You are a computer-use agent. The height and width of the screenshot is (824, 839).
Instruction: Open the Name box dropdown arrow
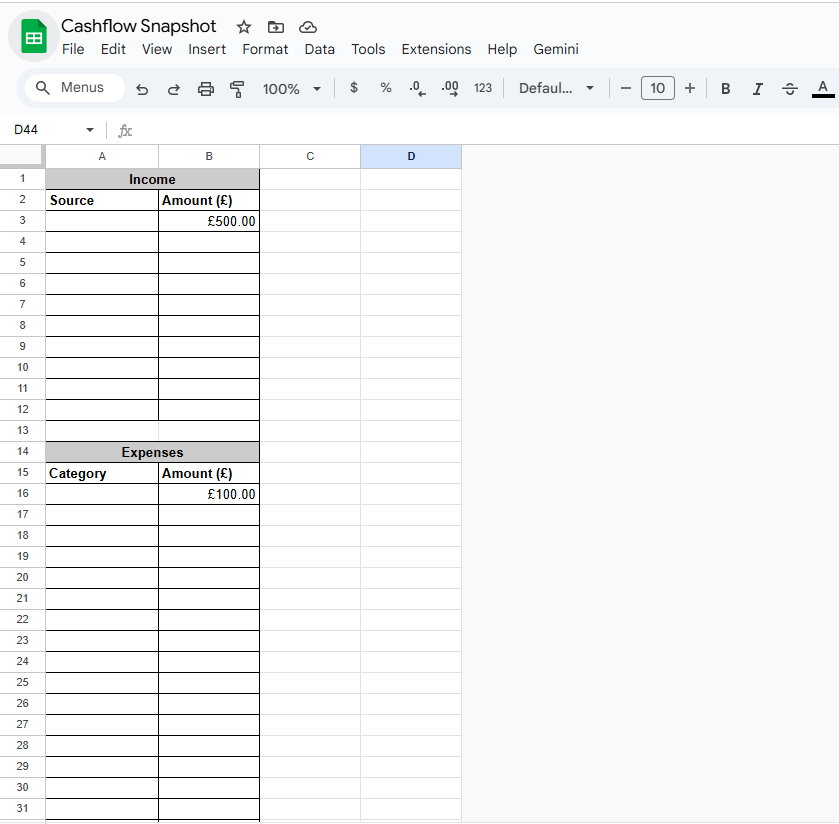(x=90, y=131)
